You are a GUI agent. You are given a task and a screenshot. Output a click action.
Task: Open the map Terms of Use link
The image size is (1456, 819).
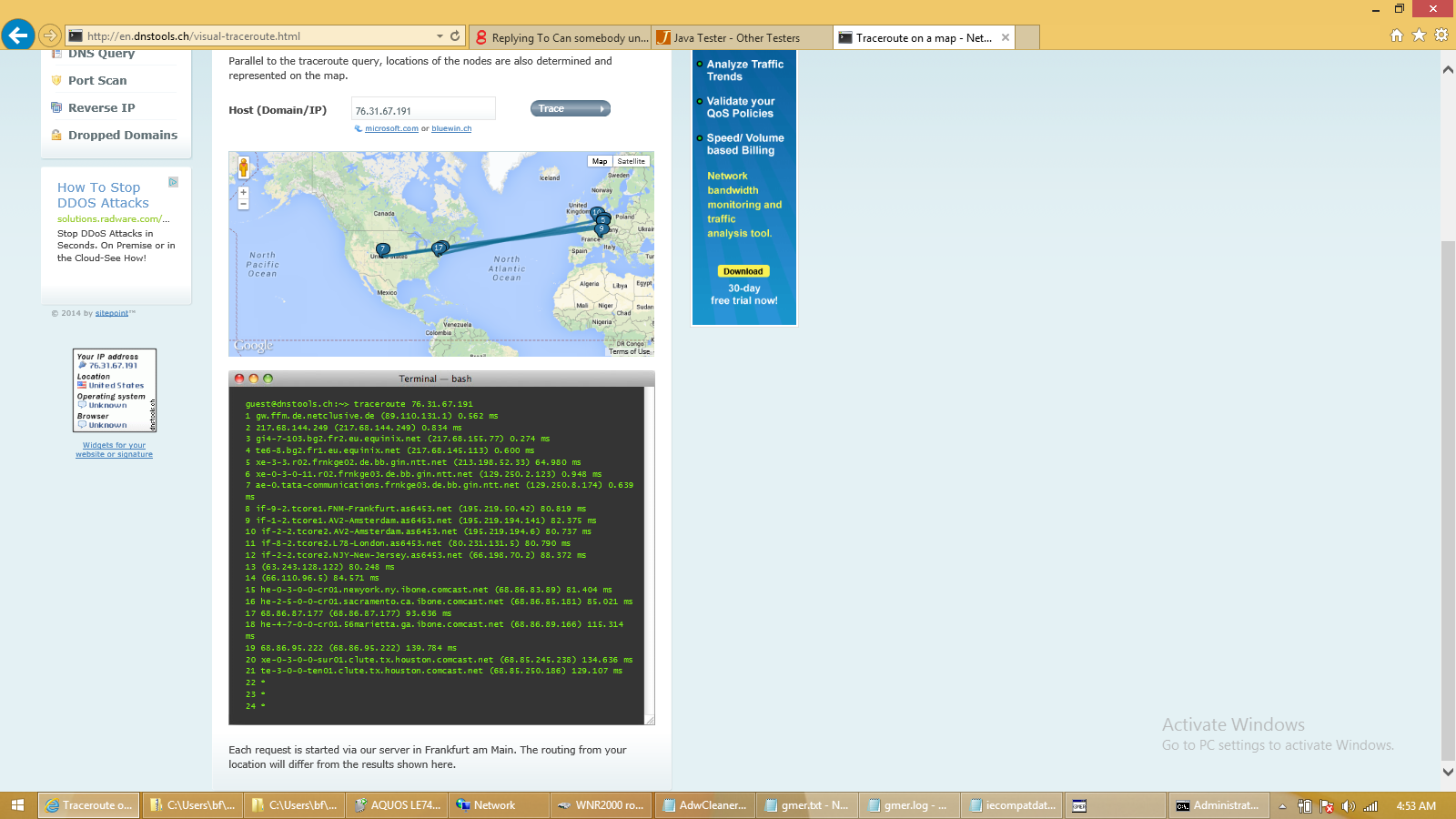point(629,351)
